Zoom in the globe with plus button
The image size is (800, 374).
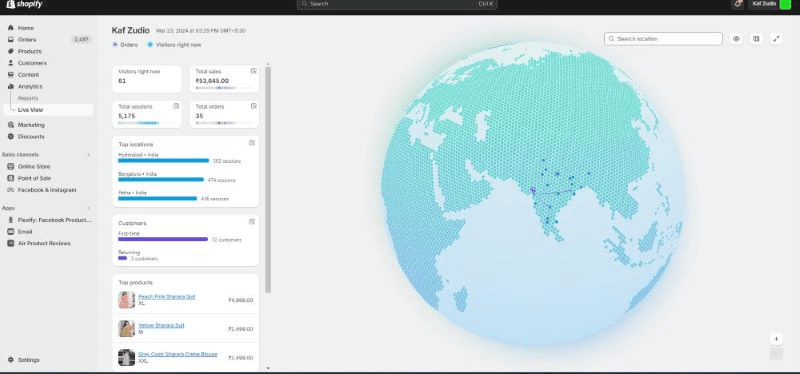(x=776, y=339)
